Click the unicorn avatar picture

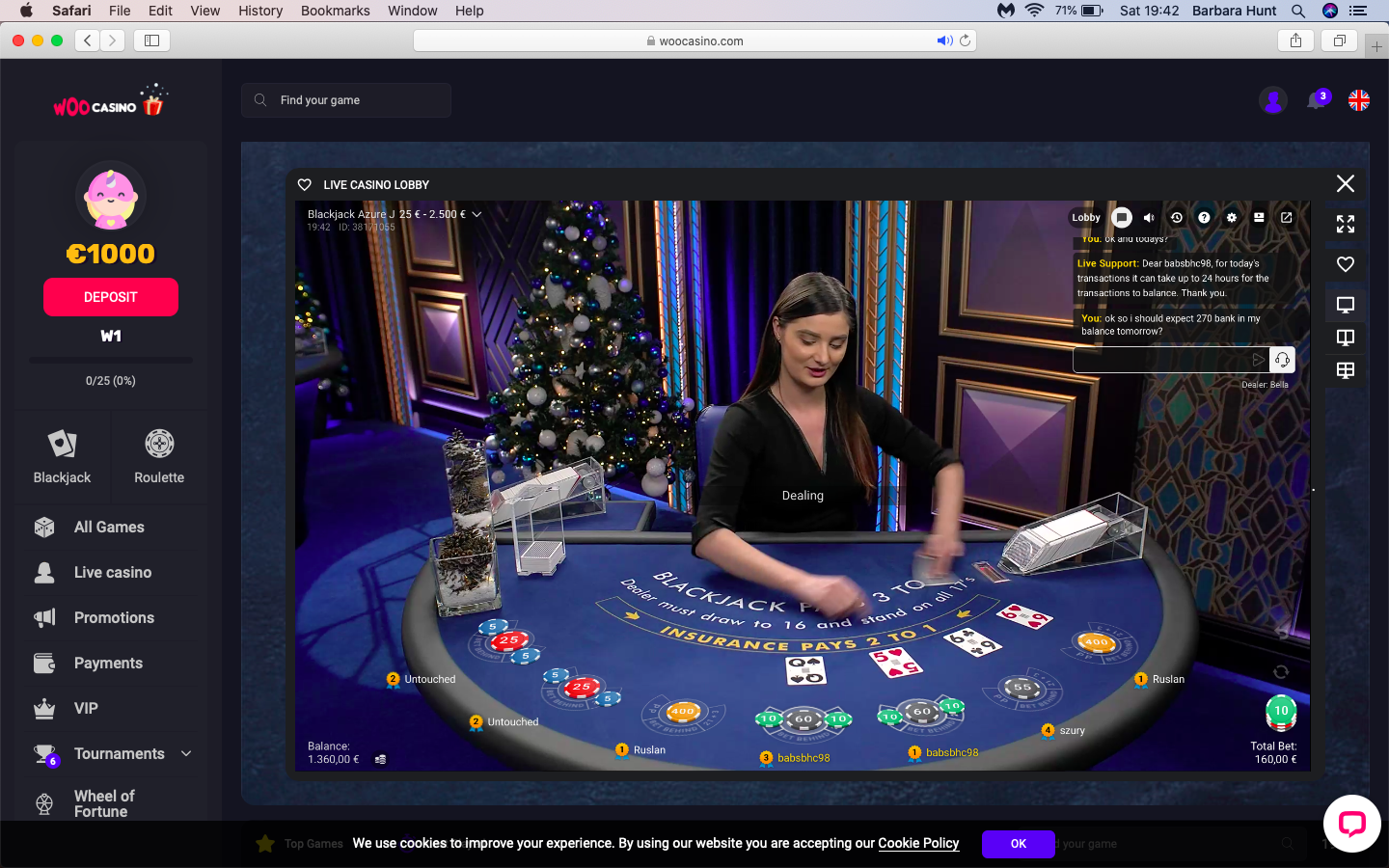[x=111, y=196]
